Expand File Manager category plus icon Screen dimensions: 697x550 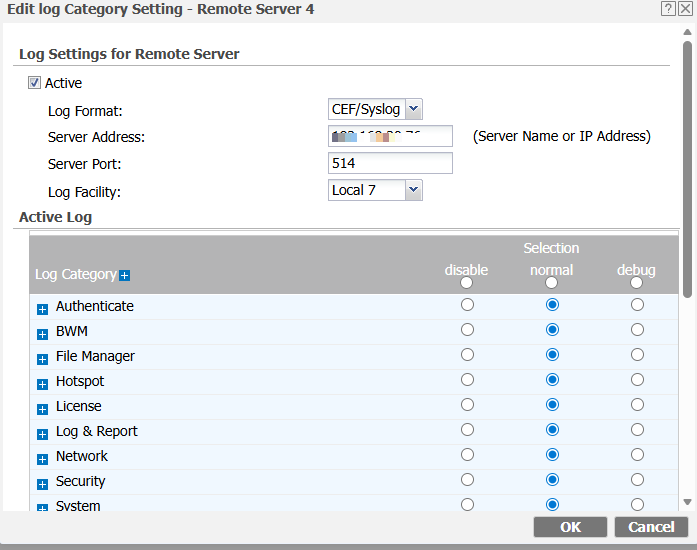click(42, 358)
